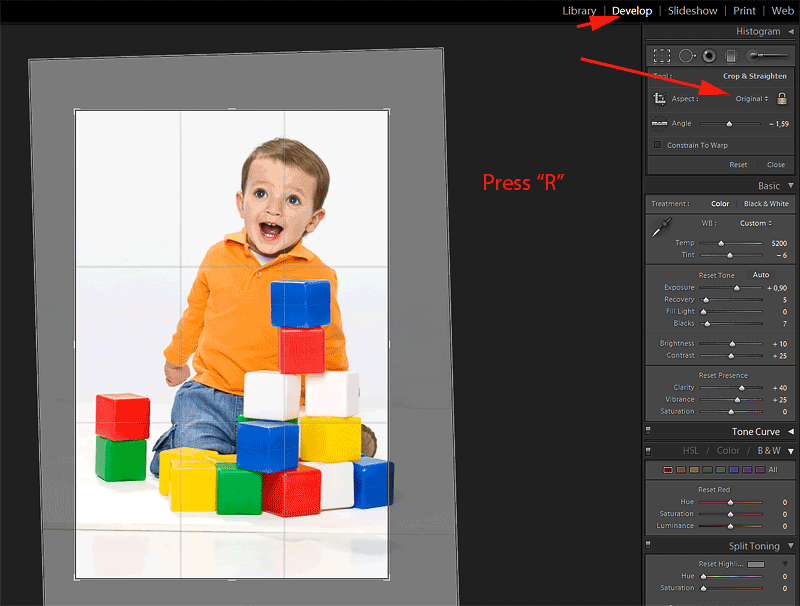800x606 pixels.
Task: Select the White Balance eyedropper
Action: point(660,228)
